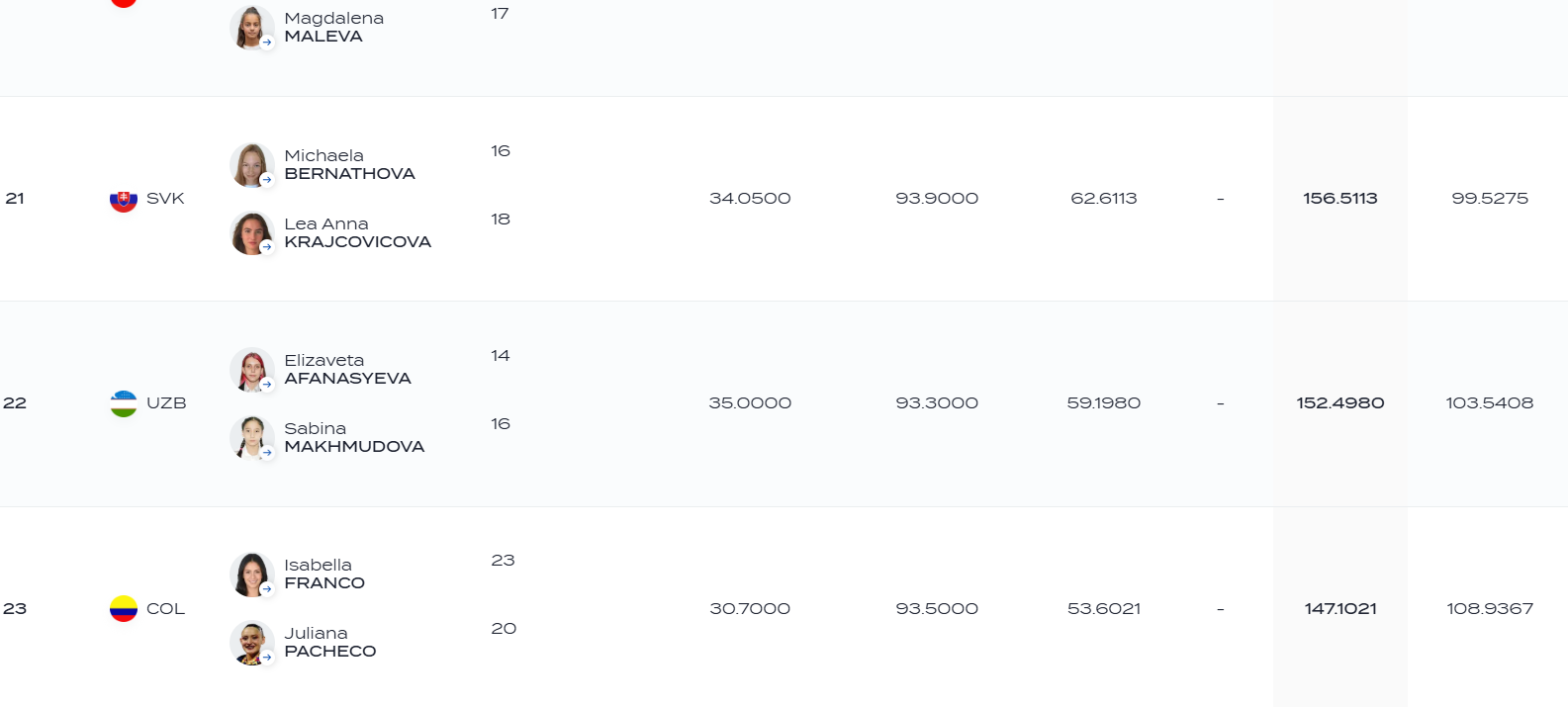Click the Slovakia flag icon
Screen dimensions: 1568x707
[x=124, y=199]
